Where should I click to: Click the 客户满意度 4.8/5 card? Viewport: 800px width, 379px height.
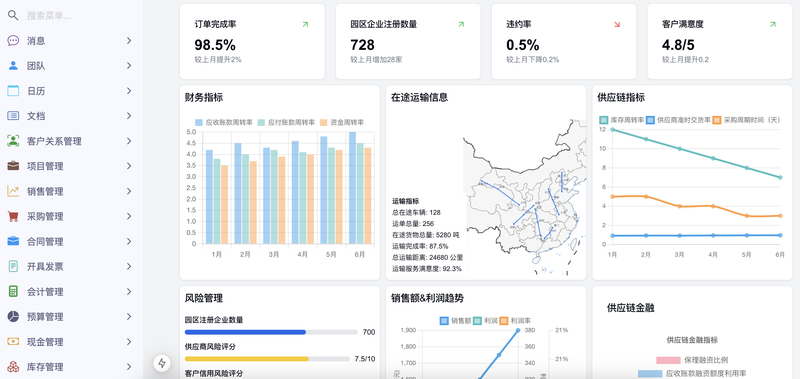click(x=720, y=41)
